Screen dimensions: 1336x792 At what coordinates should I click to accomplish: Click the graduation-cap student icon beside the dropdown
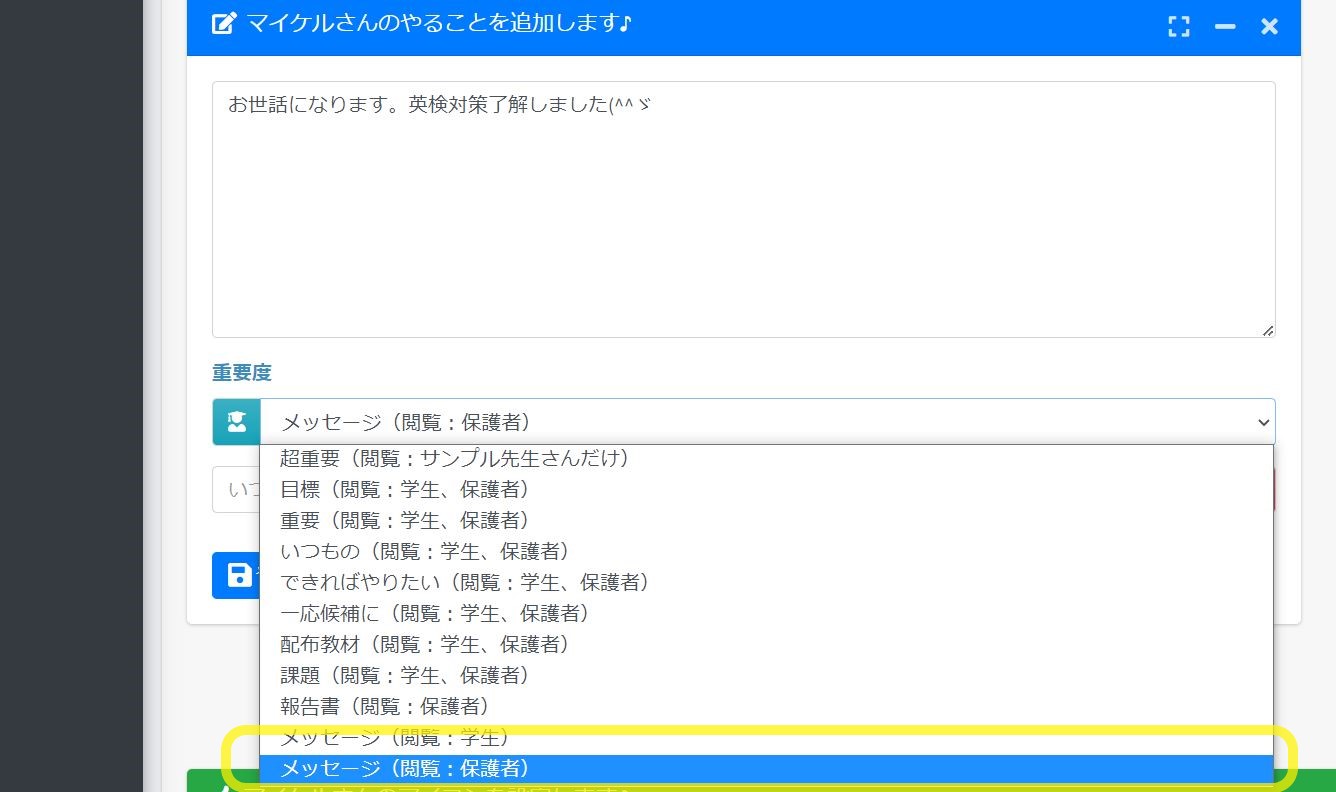(234, 421)
